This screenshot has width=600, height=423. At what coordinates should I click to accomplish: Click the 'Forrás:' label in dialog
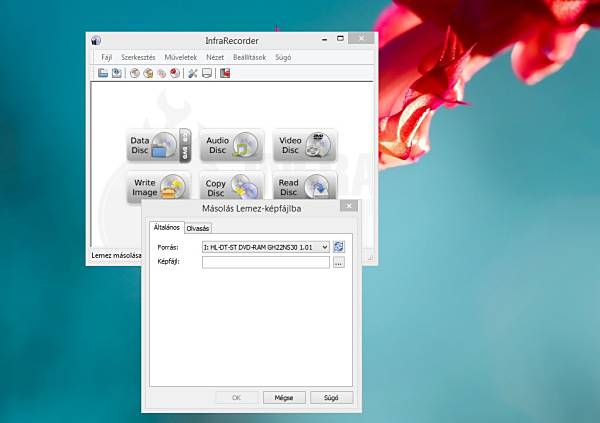click(x=168, y=248)
